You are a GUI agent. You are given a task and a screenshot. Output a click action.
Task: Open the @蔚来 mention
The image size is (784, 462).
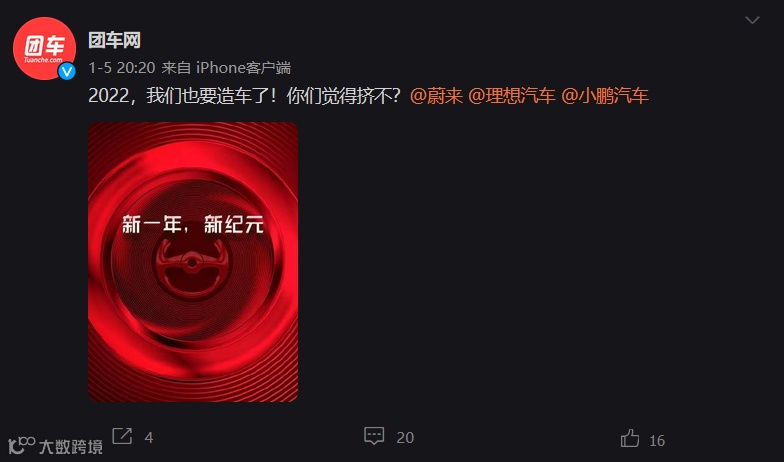coord(436,96)
